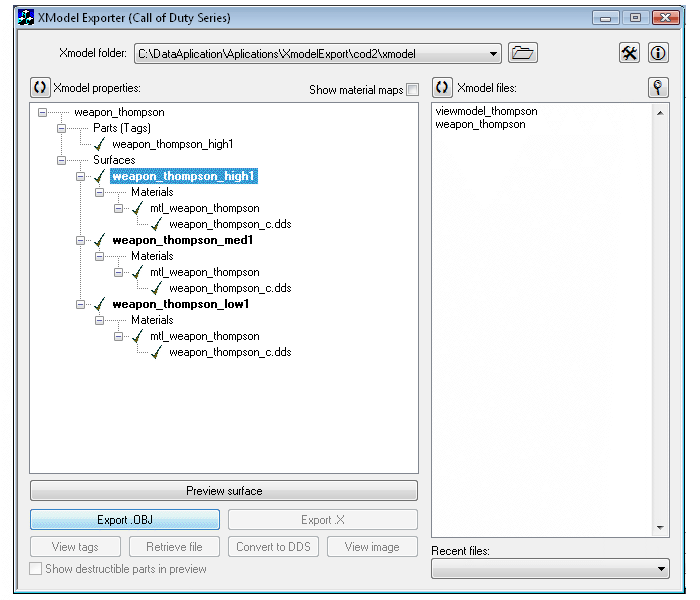
Task: Open the tools settings wrench icon
Action: click(629, 53)
